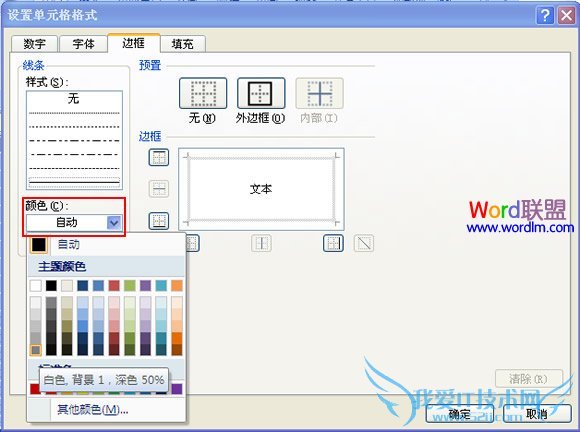Image resolution: width=580 pixels, height=432 pixels.
Task: Click the 清除(R) clear button
Action: (529, 379)
